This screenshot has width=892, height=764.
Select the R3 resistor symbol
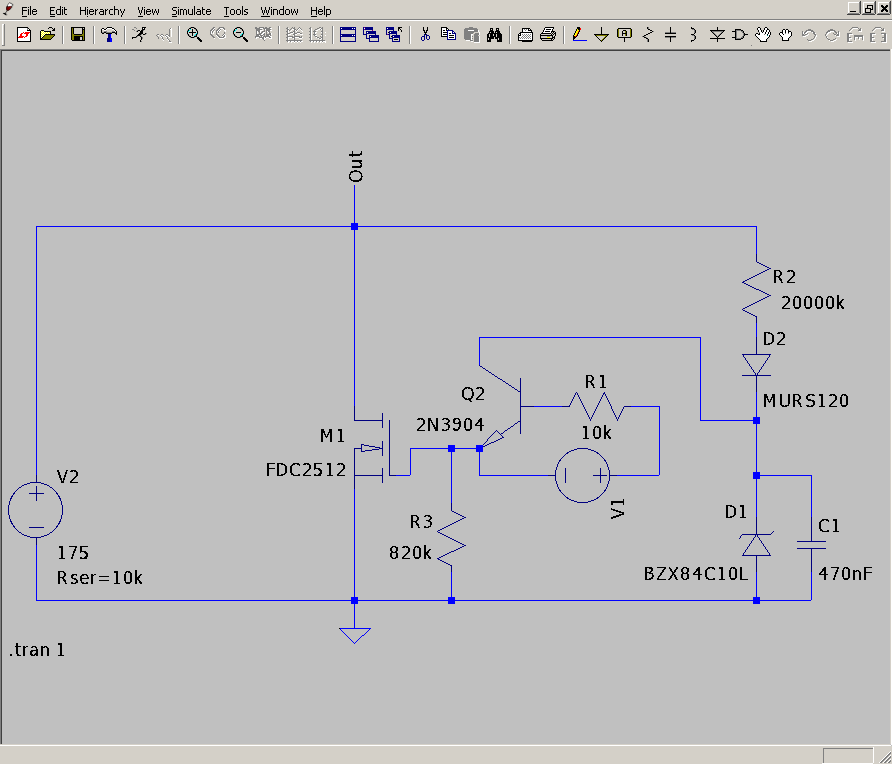pyautogui.click(x=452, y=538)
